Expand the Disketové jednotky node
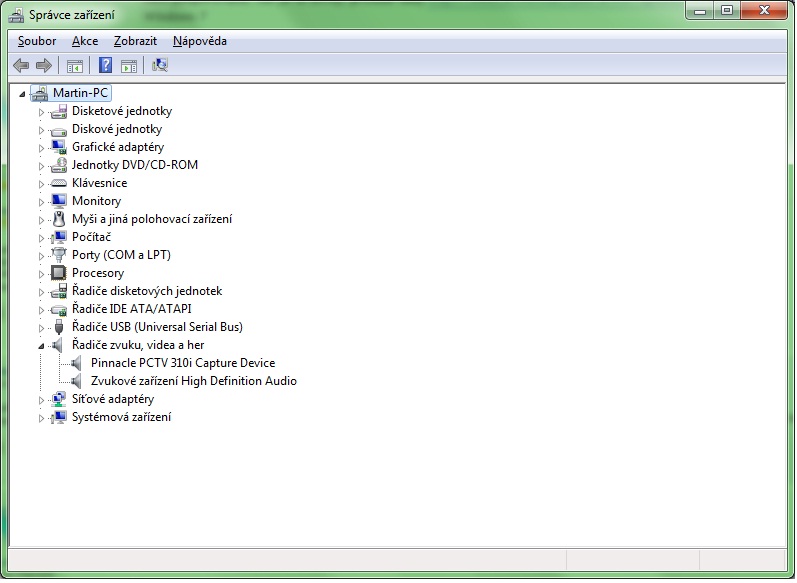Viewport: 797px width, 583px height. coord(41,112)
